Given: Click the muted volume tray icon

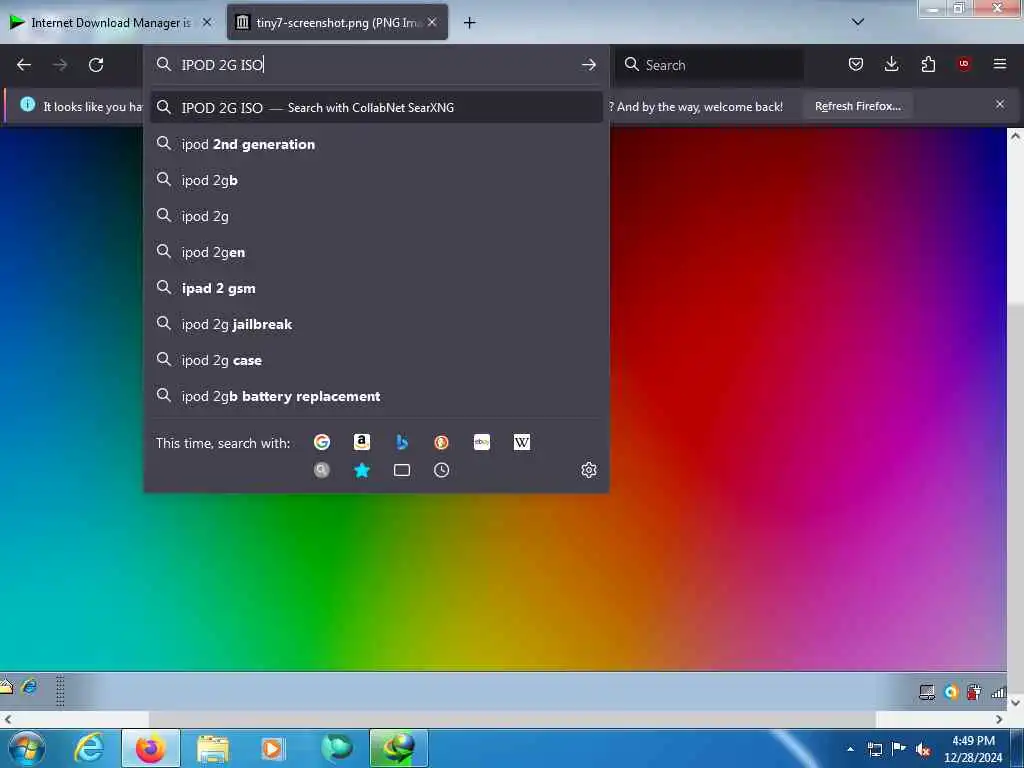Looking at the screenshot, I should (x=923, y=750).
